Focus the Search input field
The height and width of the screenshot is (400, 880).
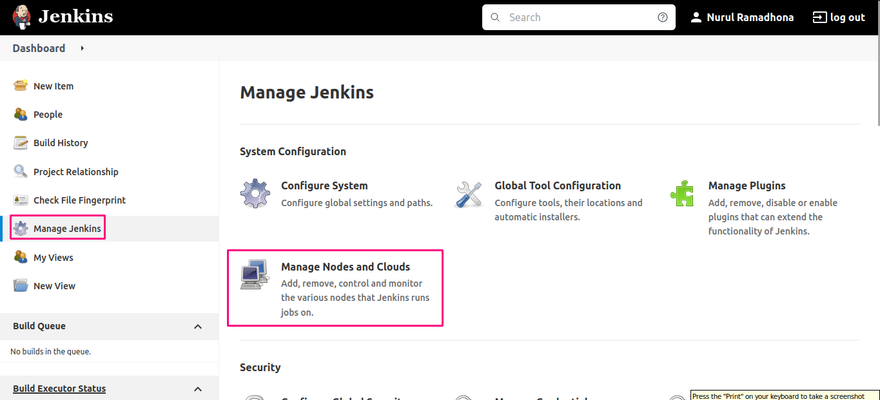coord(579,17)
